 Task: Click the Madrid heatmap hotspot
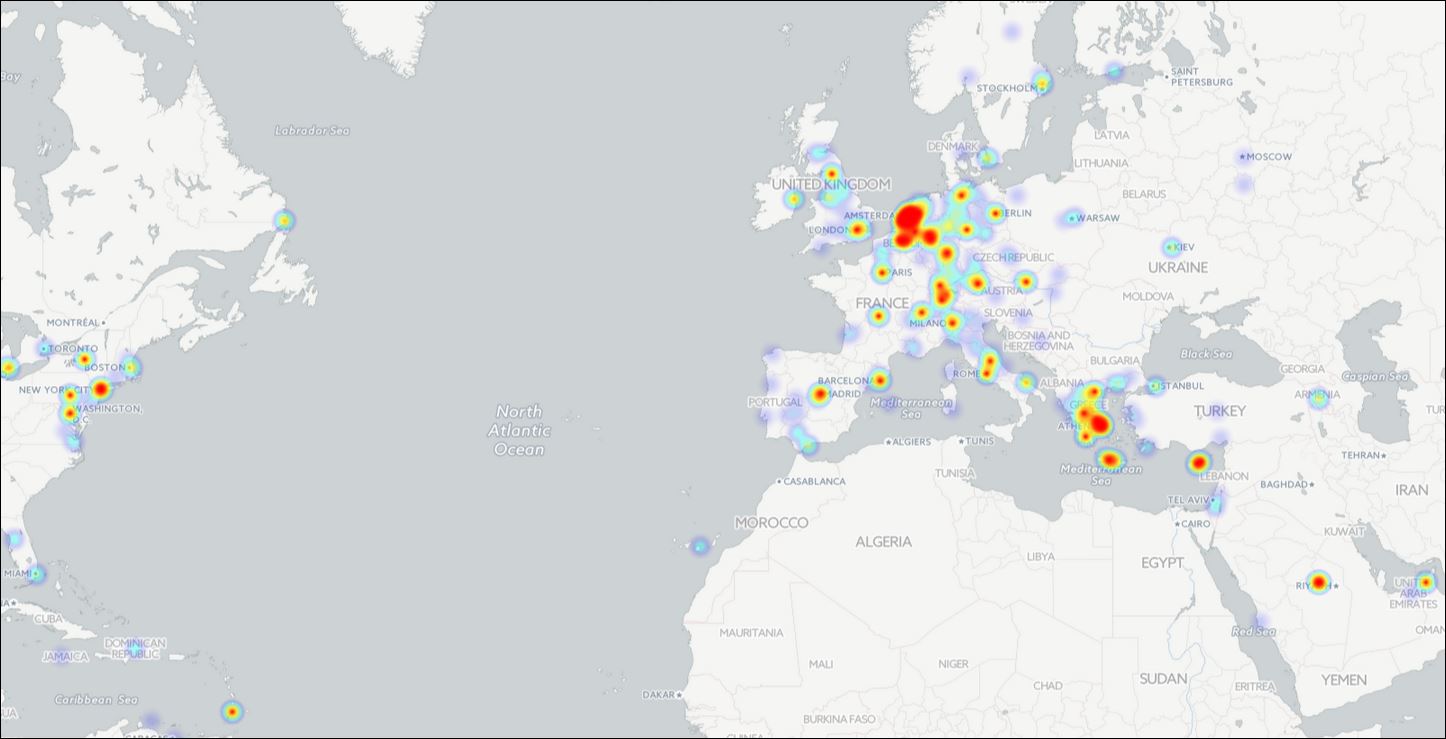819,394
